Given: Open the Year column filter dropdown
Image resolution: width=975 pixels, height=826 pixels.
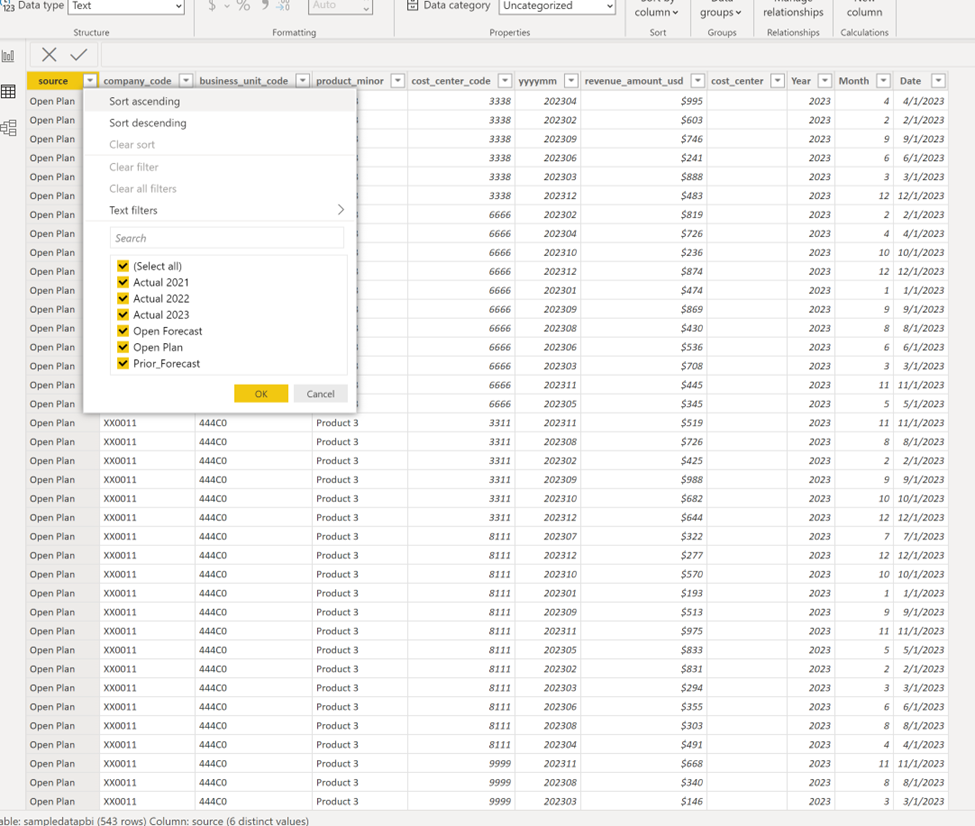Looking at the screenshot, I should [x=825, y=81].
